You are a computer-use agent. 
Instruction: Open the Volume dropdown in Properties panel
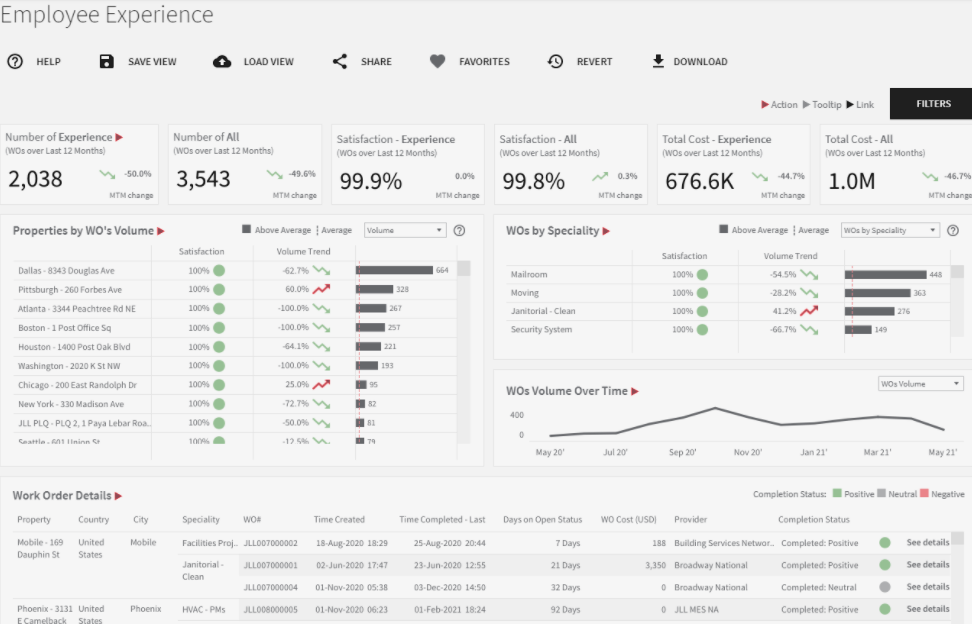pos(404,230)
